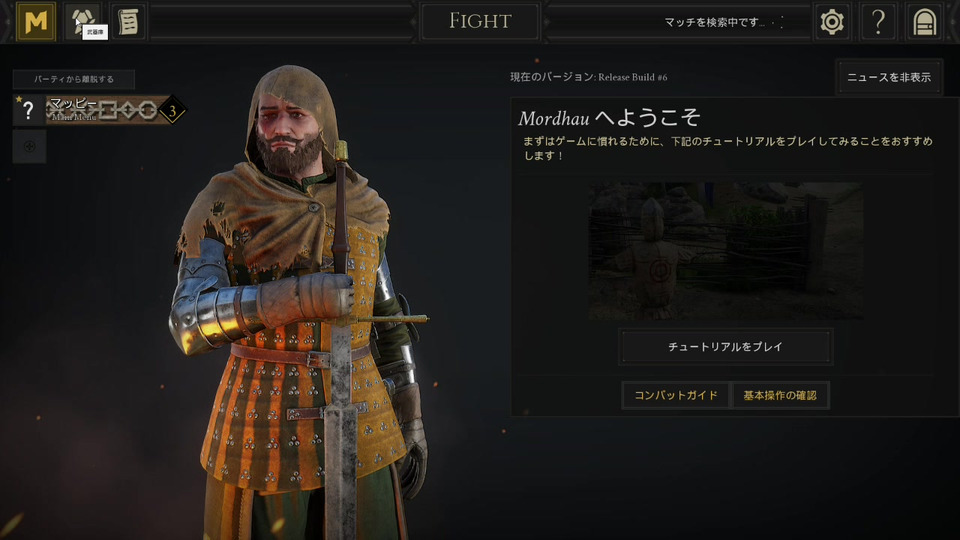Add a party member via the plus slot
The image size is (960, 540).
(x=29, y=146)
